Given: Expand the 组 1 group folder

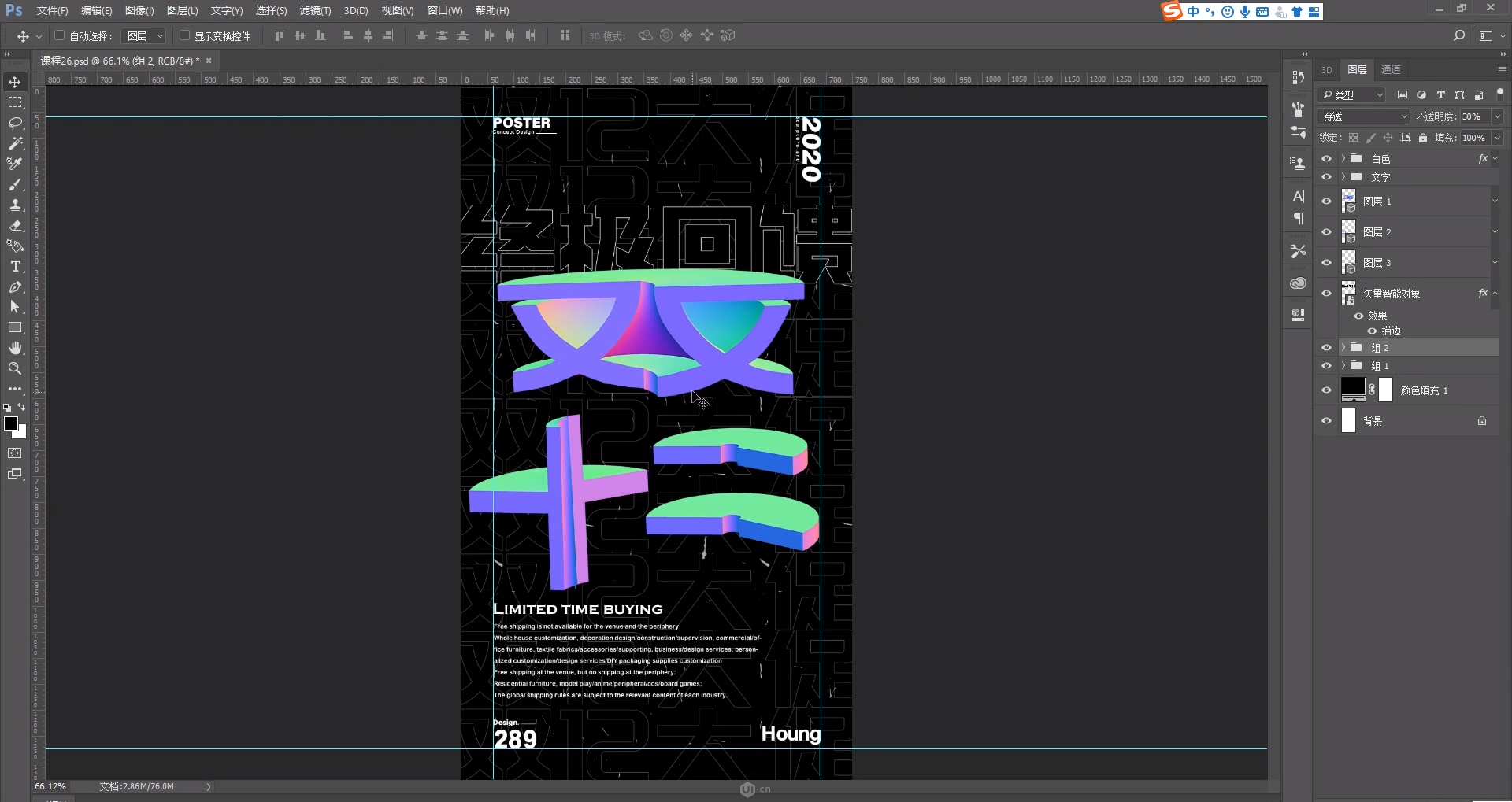Looking at the screenshot, I should coord(1343,366).
